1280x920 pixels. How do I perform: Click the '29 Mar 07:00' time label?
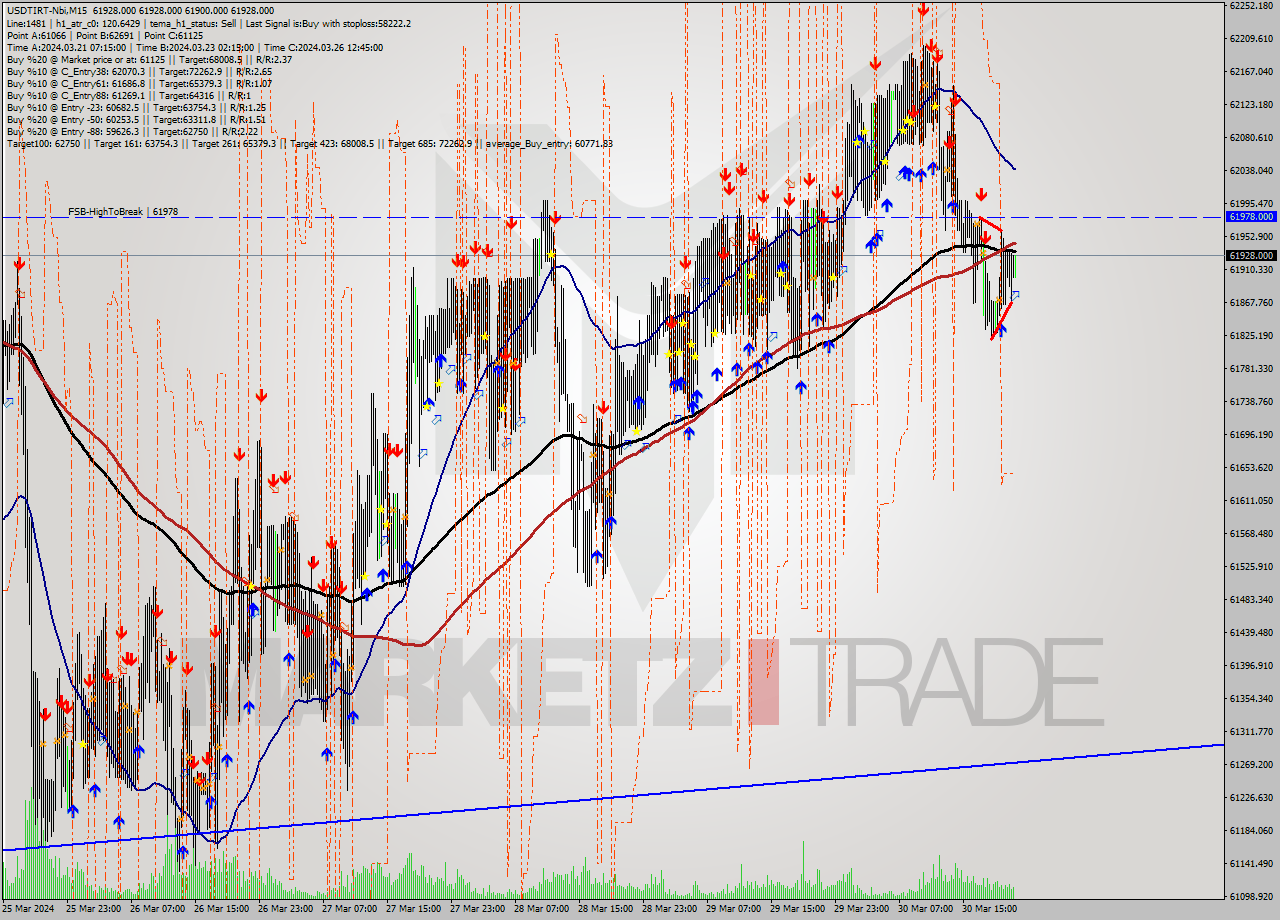pyautogui.click(x=733, y=910)
